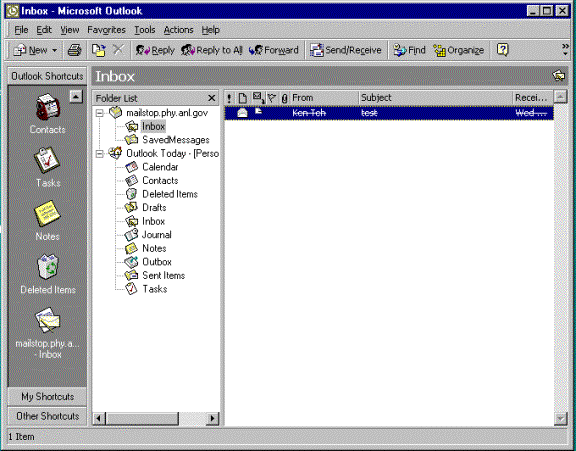The height and width of the screenshot is (451, 576).
Task: Click the Move to Folder toolbar icon
Action: point(98,50)
